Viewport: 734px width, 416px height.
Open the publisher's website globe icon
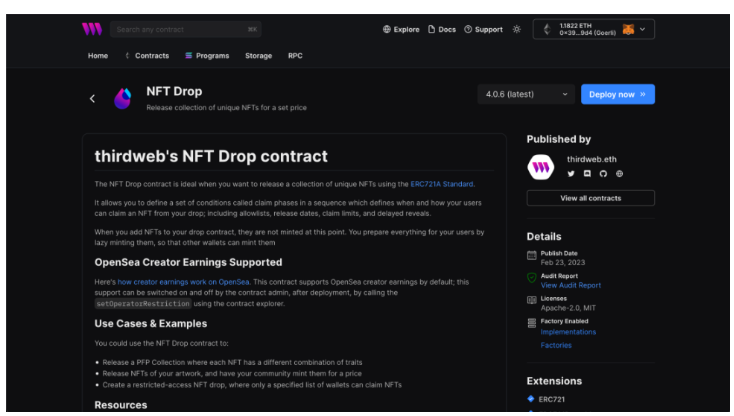tap(619, 174)
